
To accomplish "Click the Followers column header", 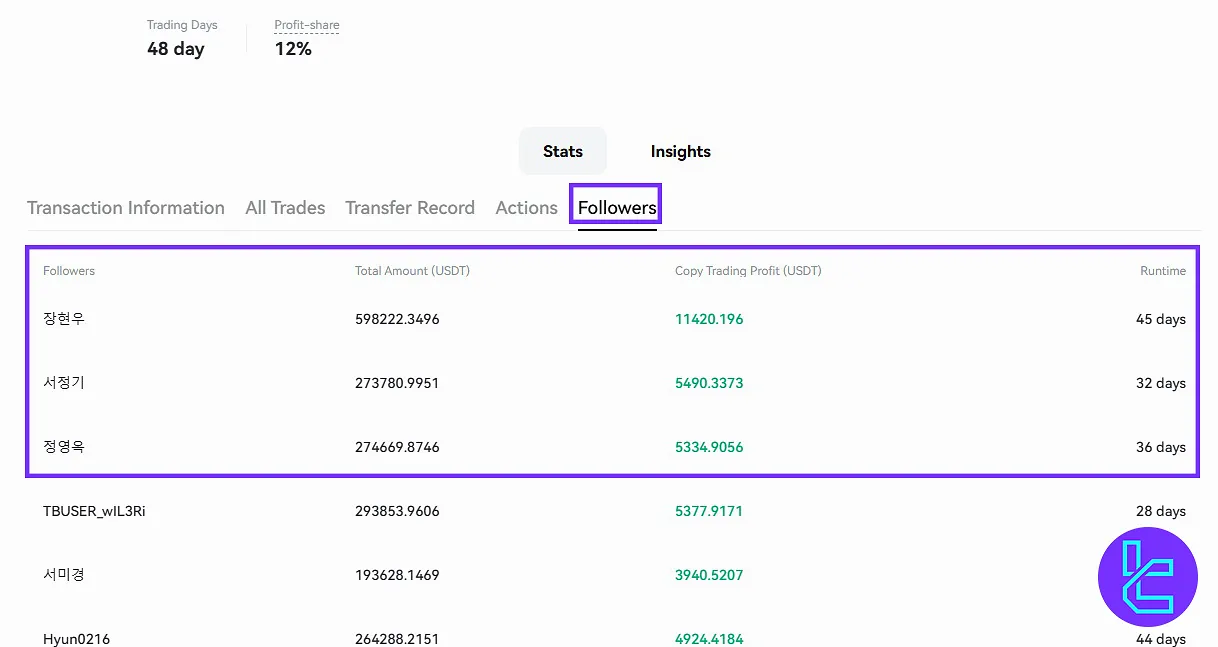I will [x=69, y=271].
